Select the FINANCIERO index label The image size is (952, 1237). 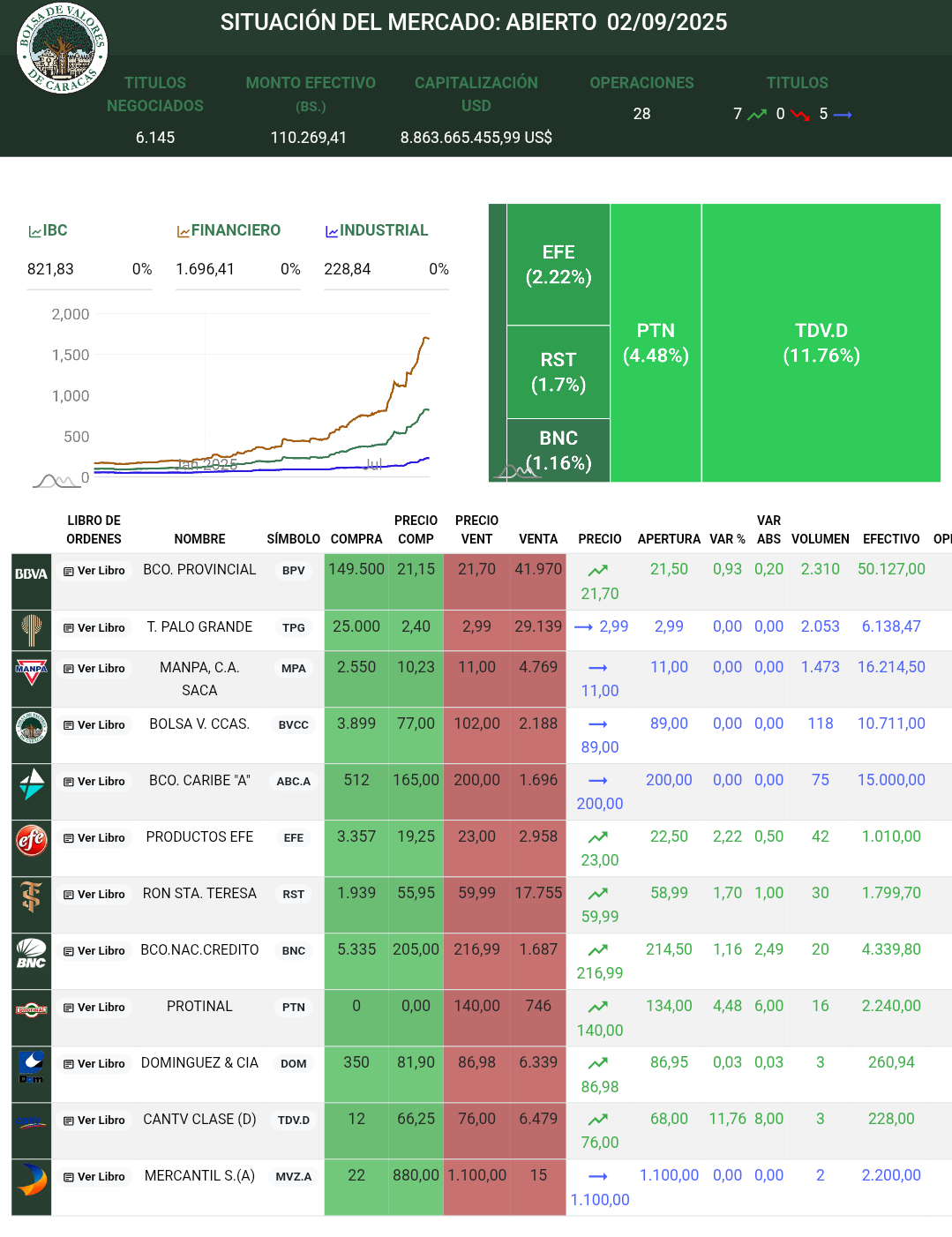236,230
